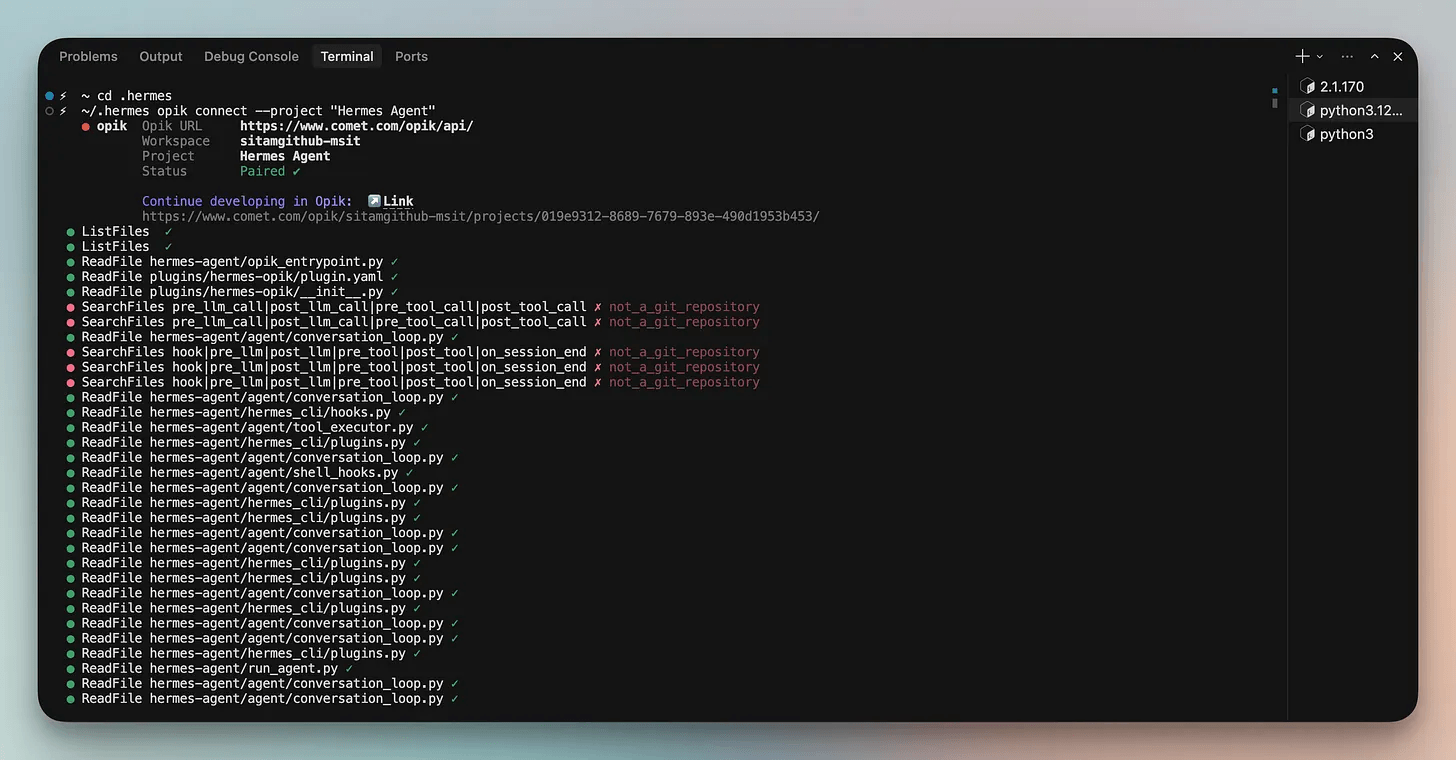The width and height of the screenshot is (1456, 760).
Task: Click the 'Paired' status text
Action: coord(263,171)
